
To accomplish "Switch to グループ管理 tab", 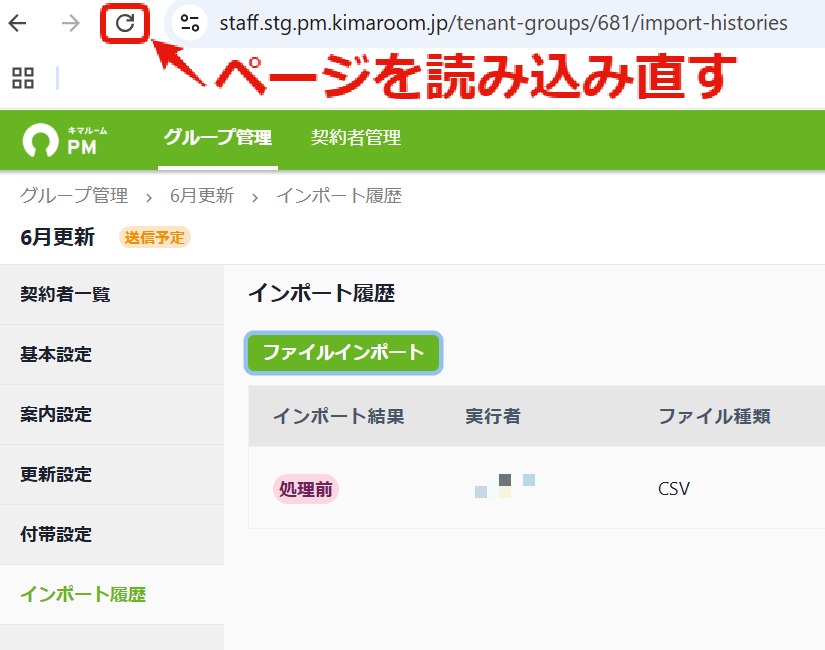I will point(217,138).
